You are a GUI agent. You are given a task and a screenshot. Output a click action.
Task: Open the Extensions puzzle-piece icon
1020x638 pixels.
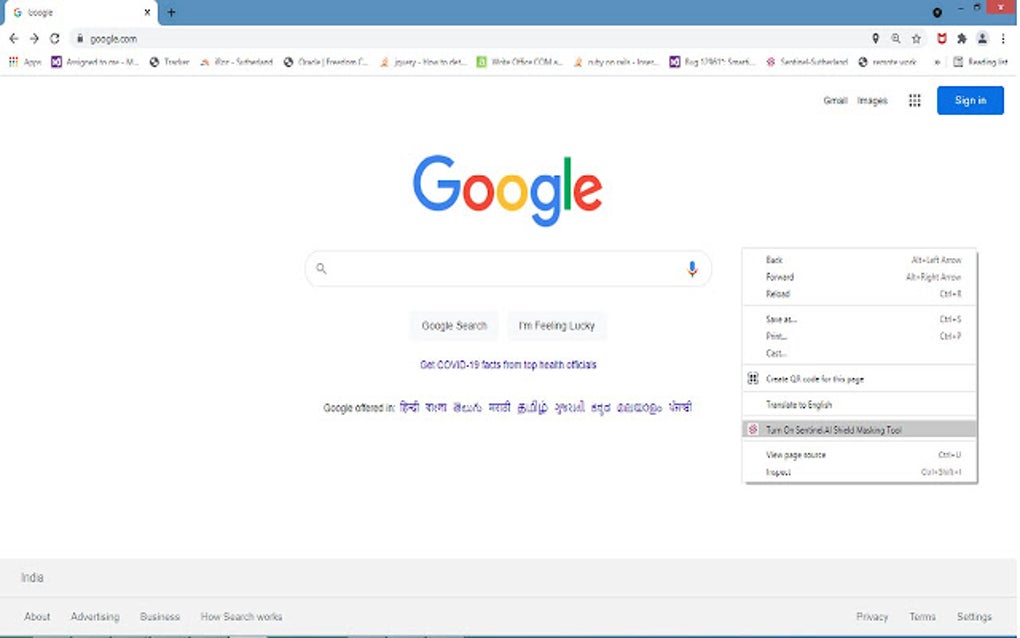[959, 38]
